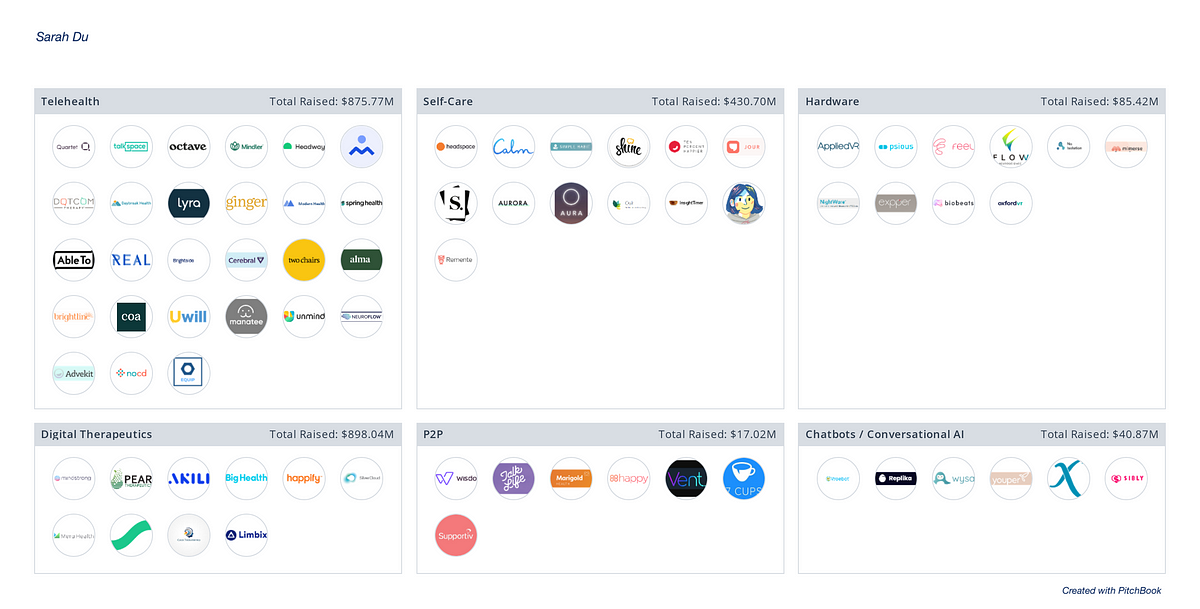Click the yellow Two Chairs logo

(x=304, y=260)
